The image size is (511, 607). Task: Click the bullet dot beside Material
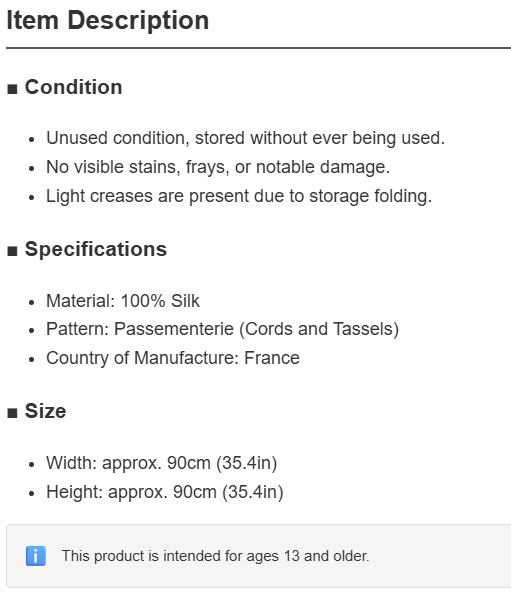pos(32,302)
